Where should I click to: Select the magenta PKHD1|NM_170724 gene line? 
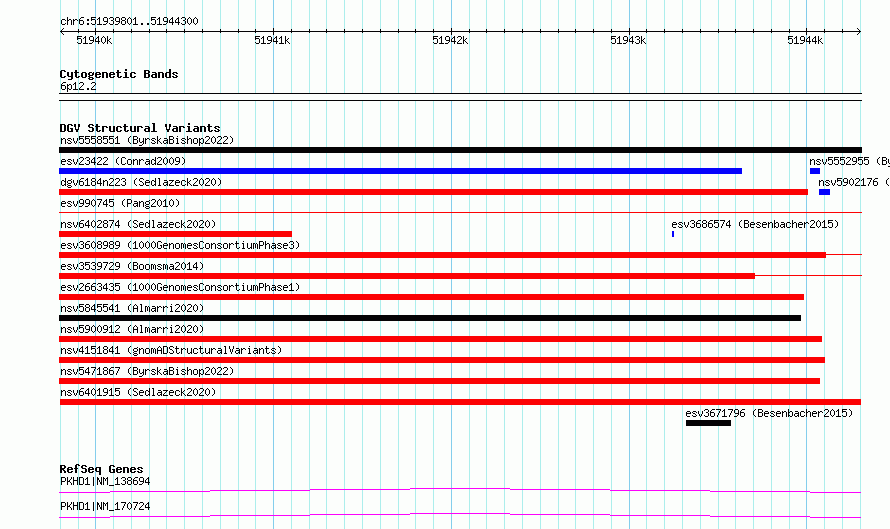[460, 515]
